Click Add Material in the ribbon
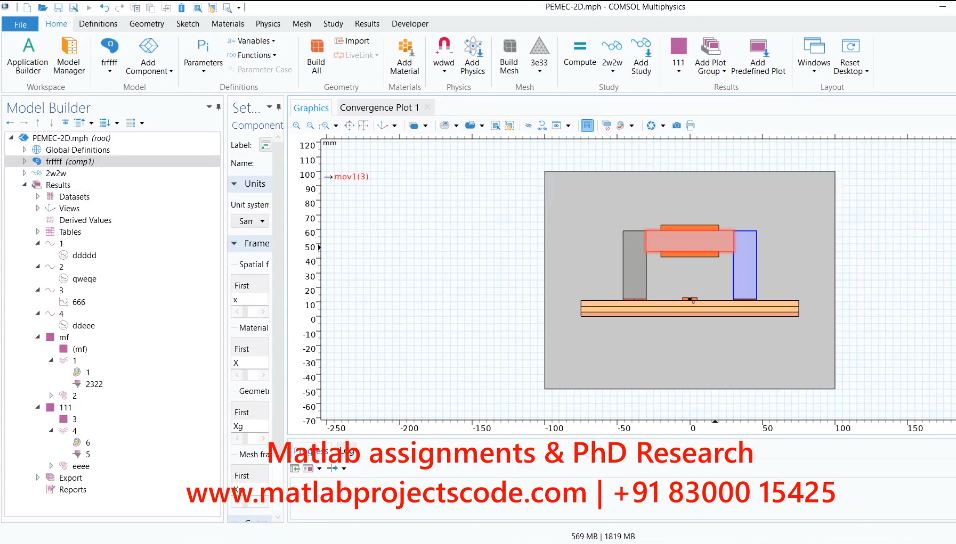The image size is (956, 544). (x=405, y=55)
